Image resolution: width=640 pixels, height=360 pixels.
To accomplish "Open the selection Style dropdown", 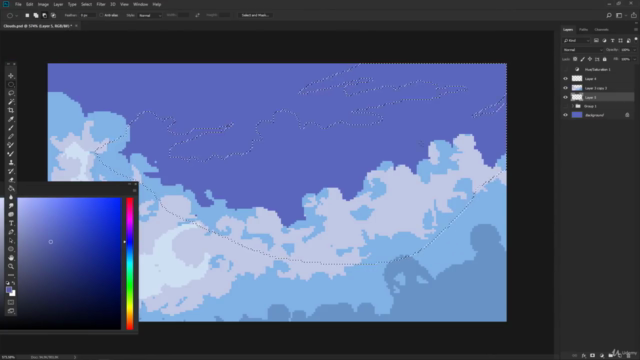I will point(150,15).
